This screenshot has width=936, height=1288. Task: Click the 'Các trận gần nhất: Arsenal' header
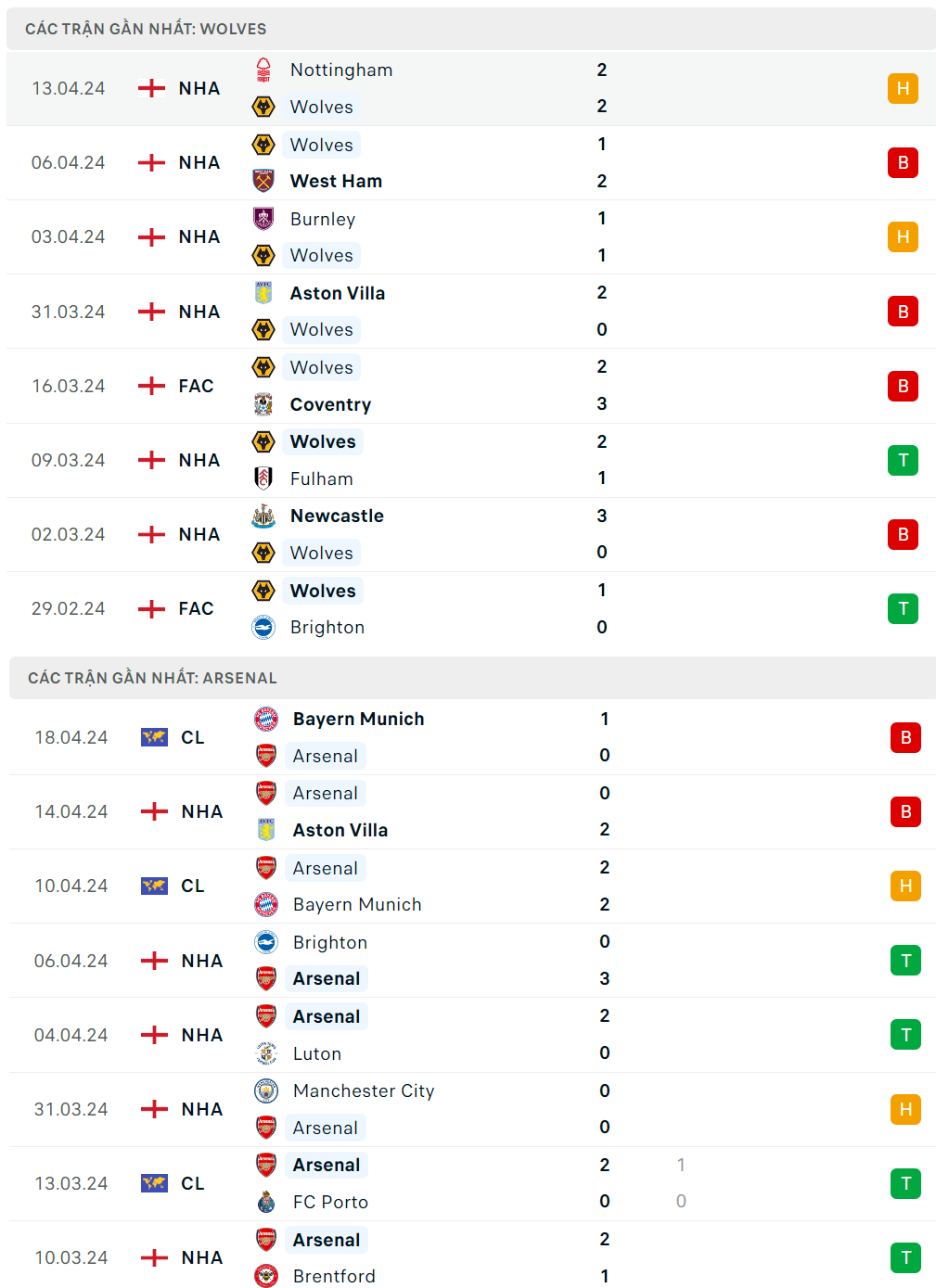152,678
